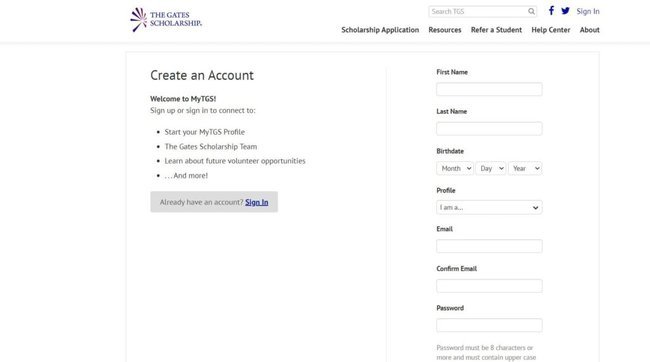Open the Scholarship Application menu
The height and width of the screenshot is (362, 650).
pos(380,30)
